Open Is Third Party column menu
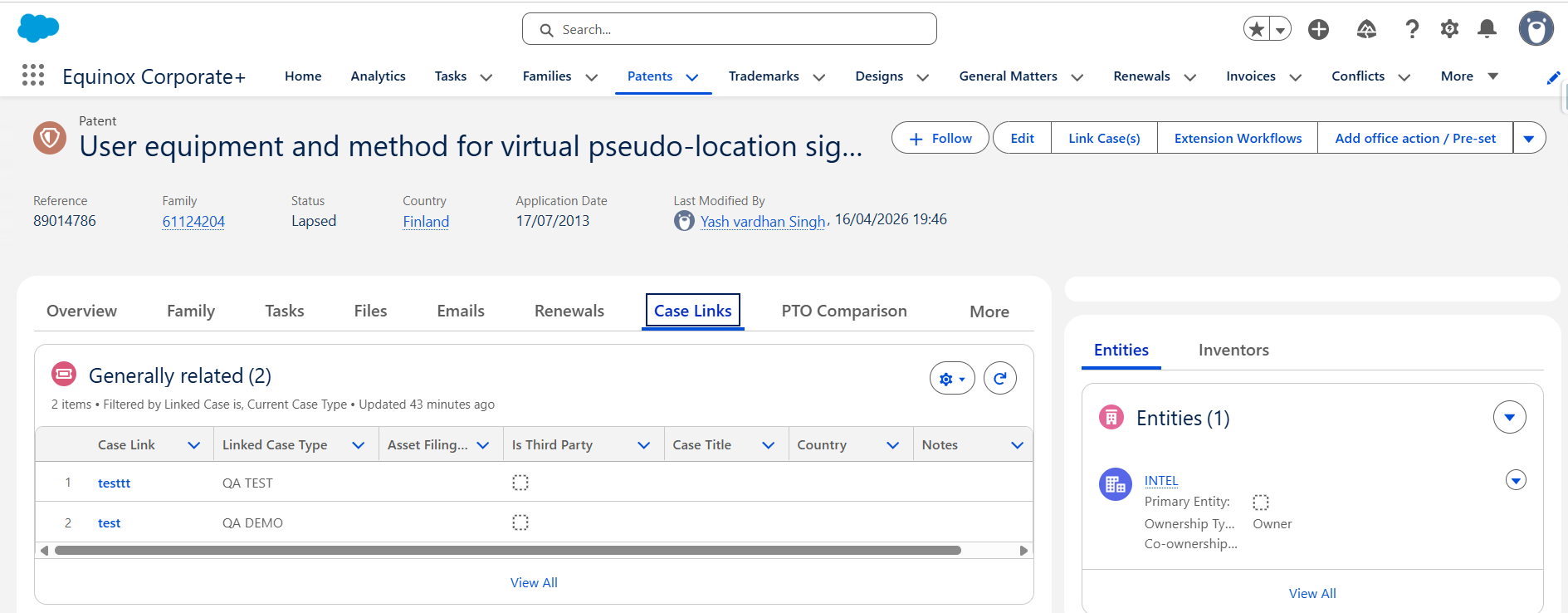The width and height of the screenshot is (1568, 613). 644,445
